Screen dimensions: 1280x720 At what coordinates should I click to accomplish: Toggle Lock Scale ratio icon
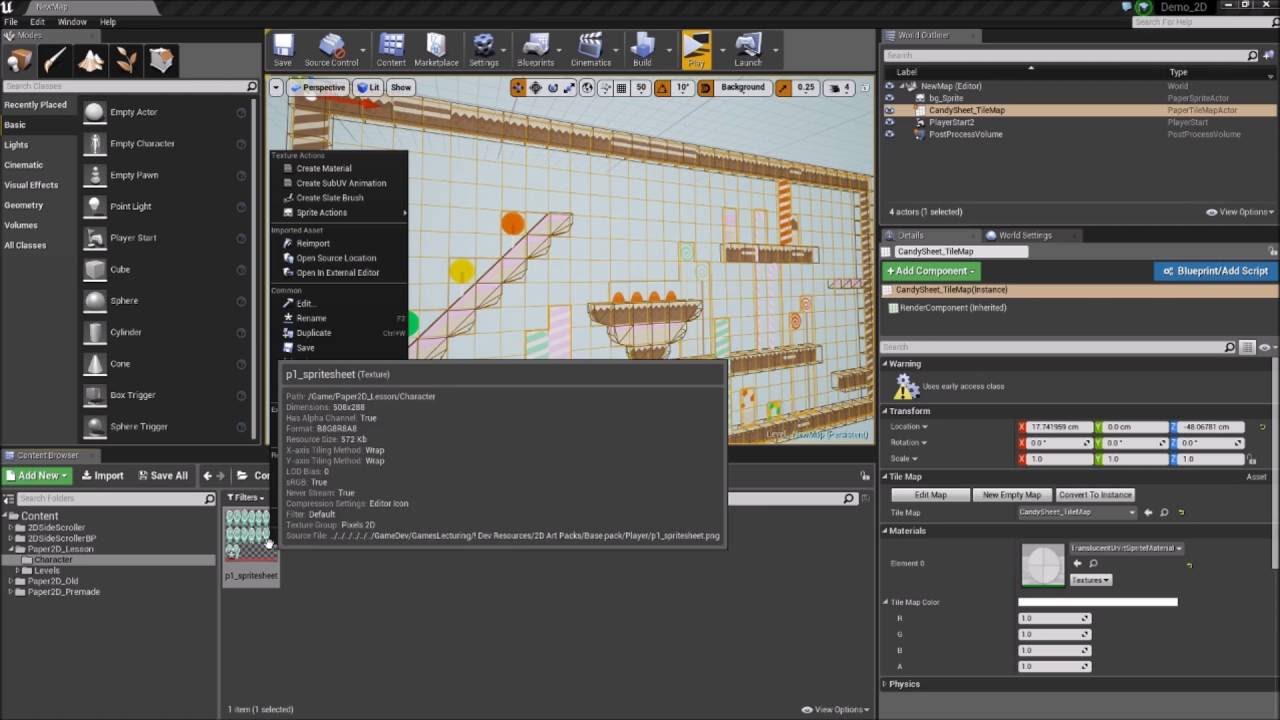[x=1251, y=459]
